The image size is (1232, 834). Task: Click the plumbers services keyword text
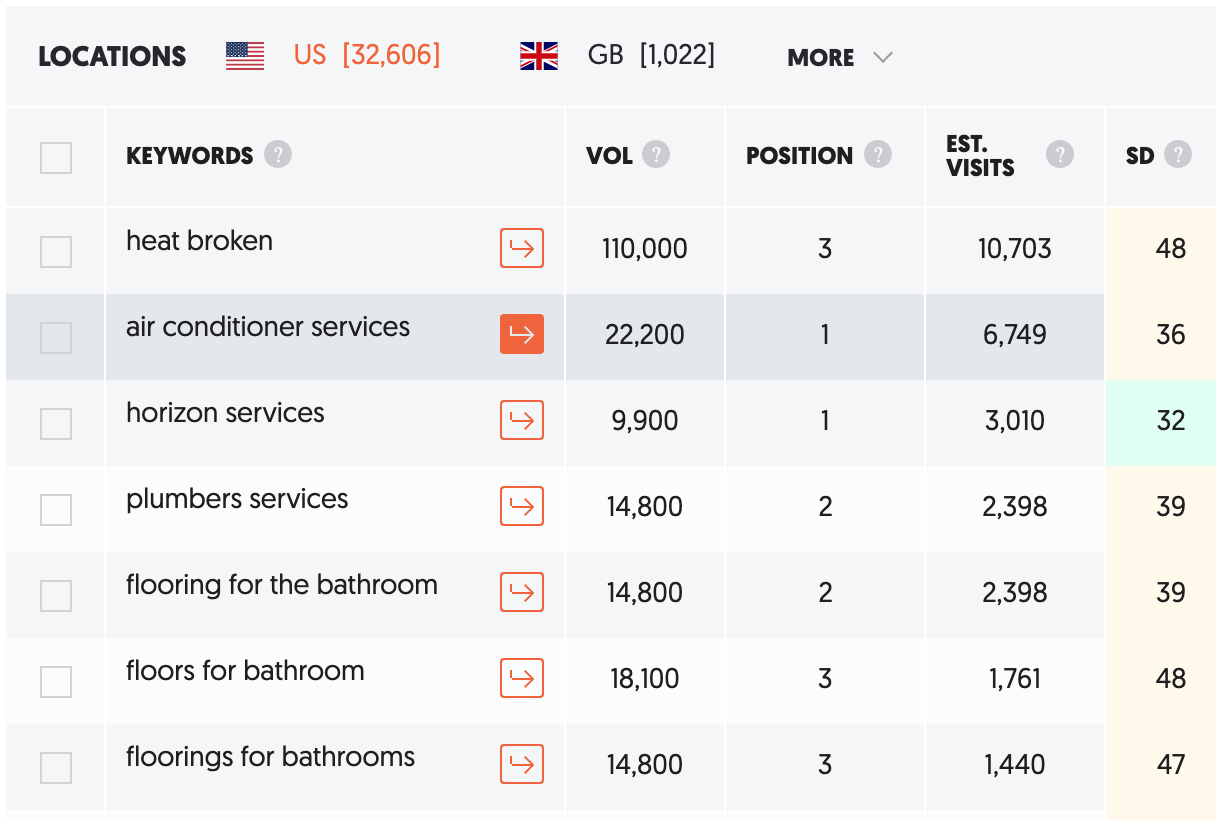click(x=237, y=499)
